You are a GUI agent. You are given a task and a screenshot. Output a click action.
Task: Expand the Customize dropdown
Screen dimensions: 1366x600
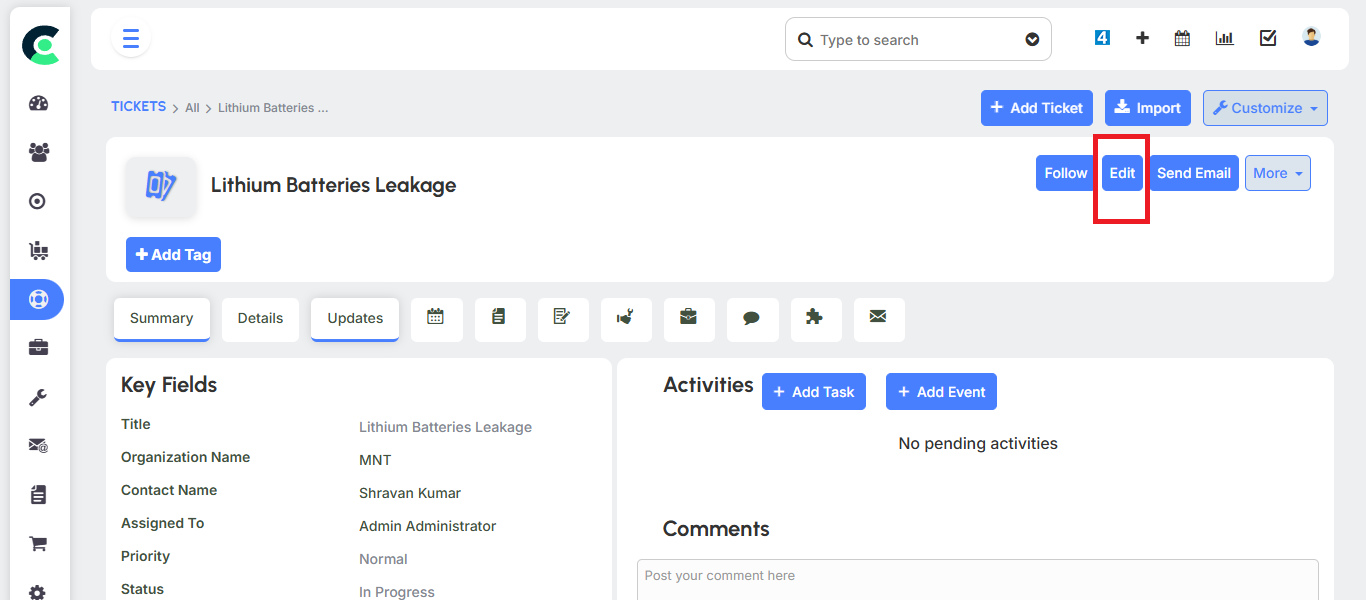coord(1265,108)
